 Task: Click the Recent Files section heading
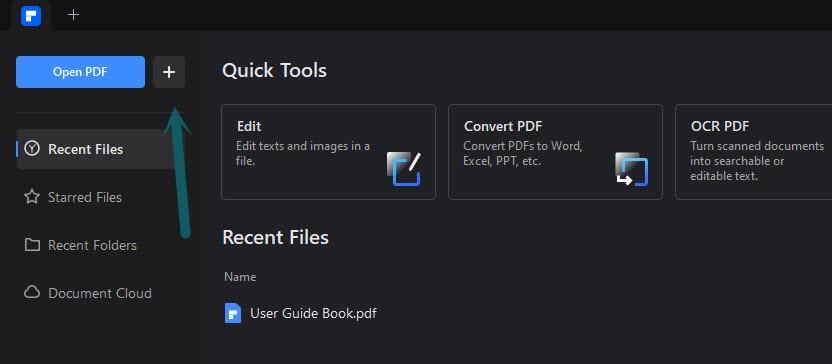click(x=275, y=237)
